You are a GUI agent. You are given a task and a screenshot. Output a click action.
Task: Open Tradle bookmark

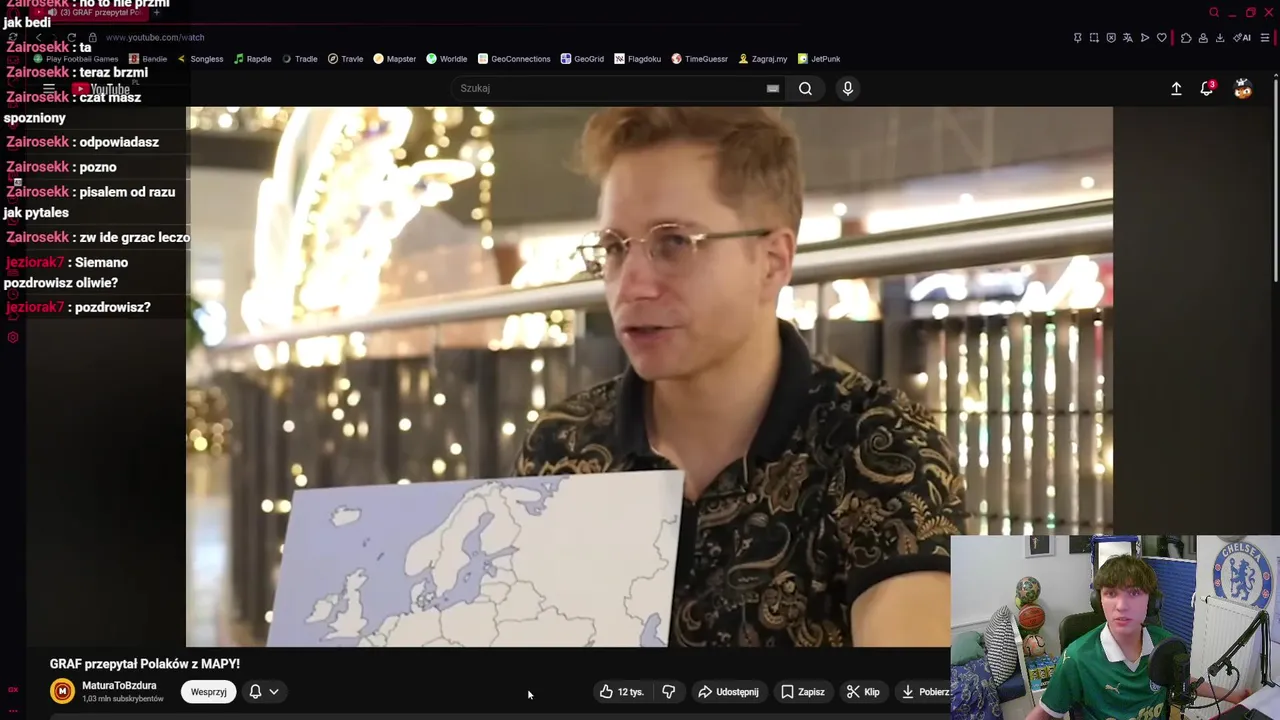click(x=299, y=59)
